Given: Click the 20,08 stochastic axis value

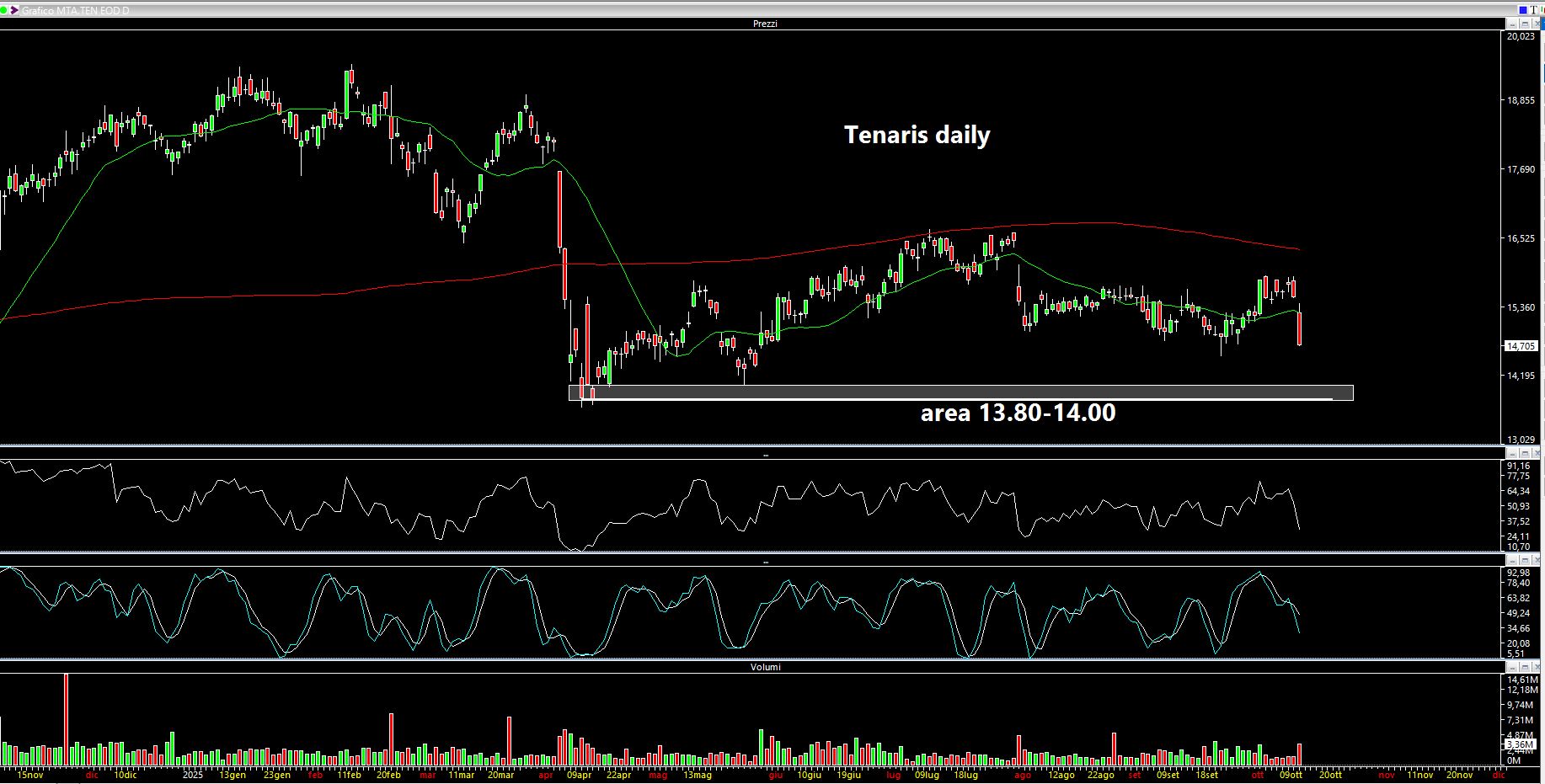Looking at the screenshot, I should click(x=1518, y=643).
